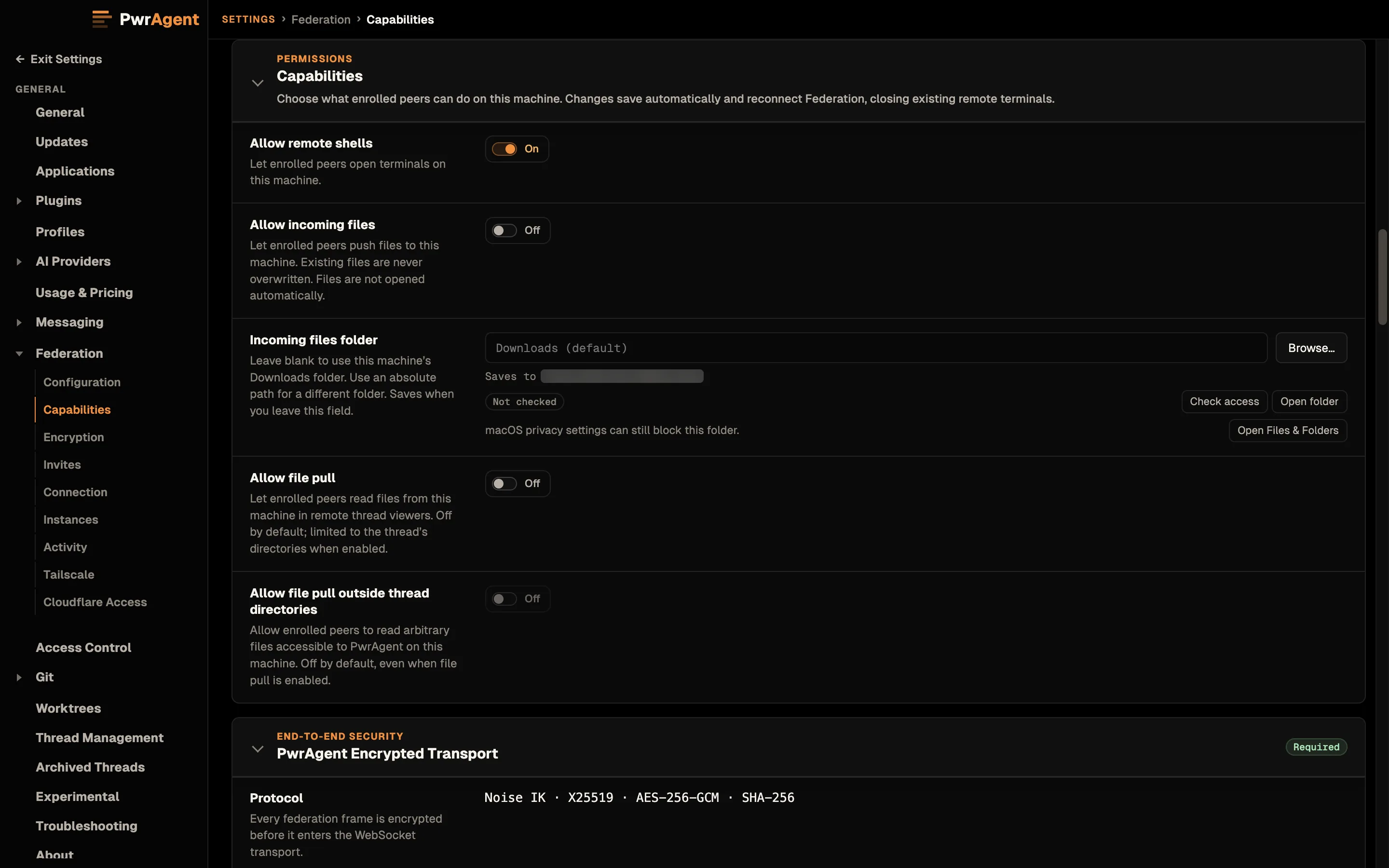The height and width of the screenshot is (868, 1389).
Task: Open Access Control settings
Action: pyautogui.click(x=83, y=648)
